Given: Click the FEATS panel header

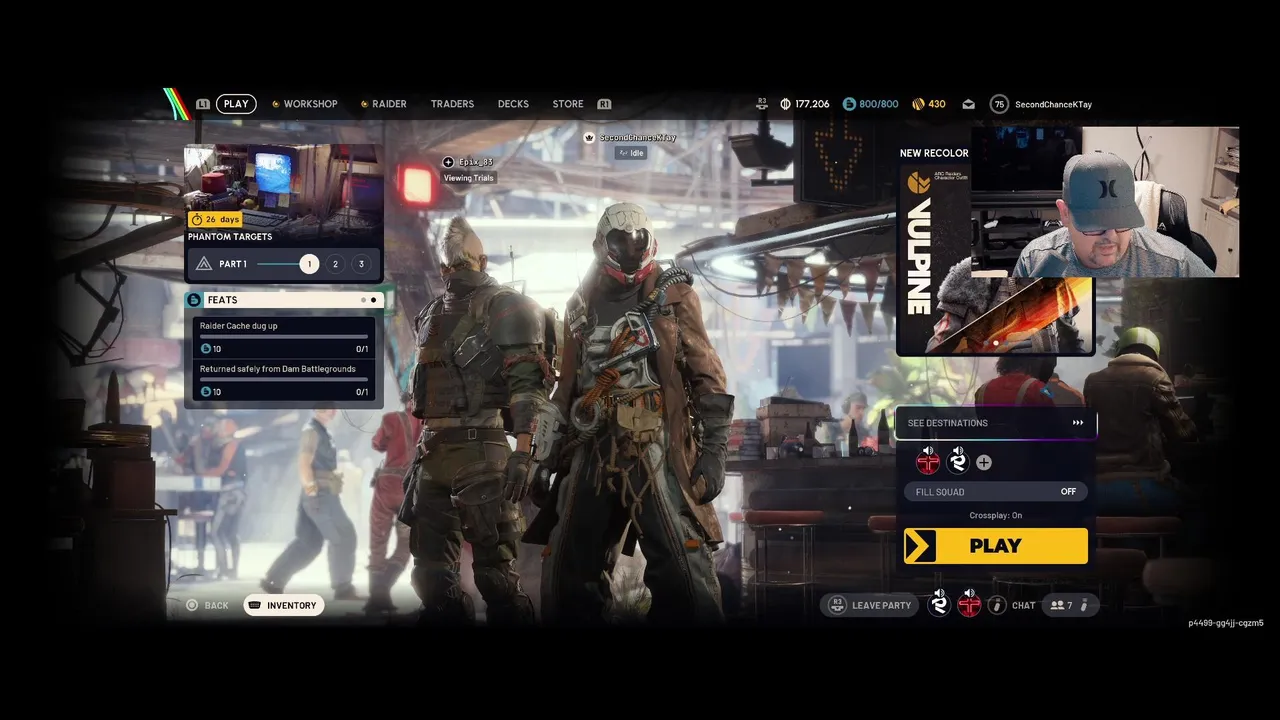Looking at the screenshot, I should click(x=284, y=300).
